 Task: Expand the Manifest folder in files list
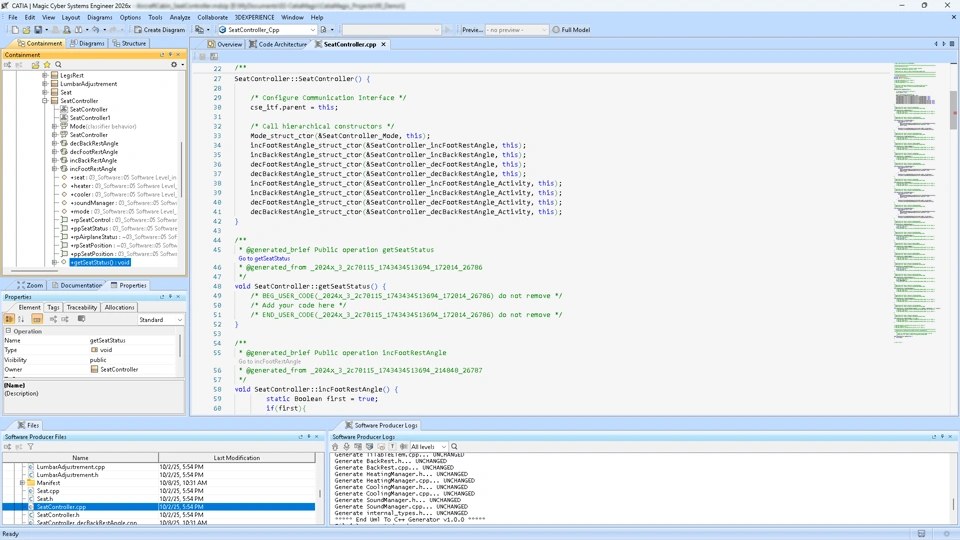point(22,483)
